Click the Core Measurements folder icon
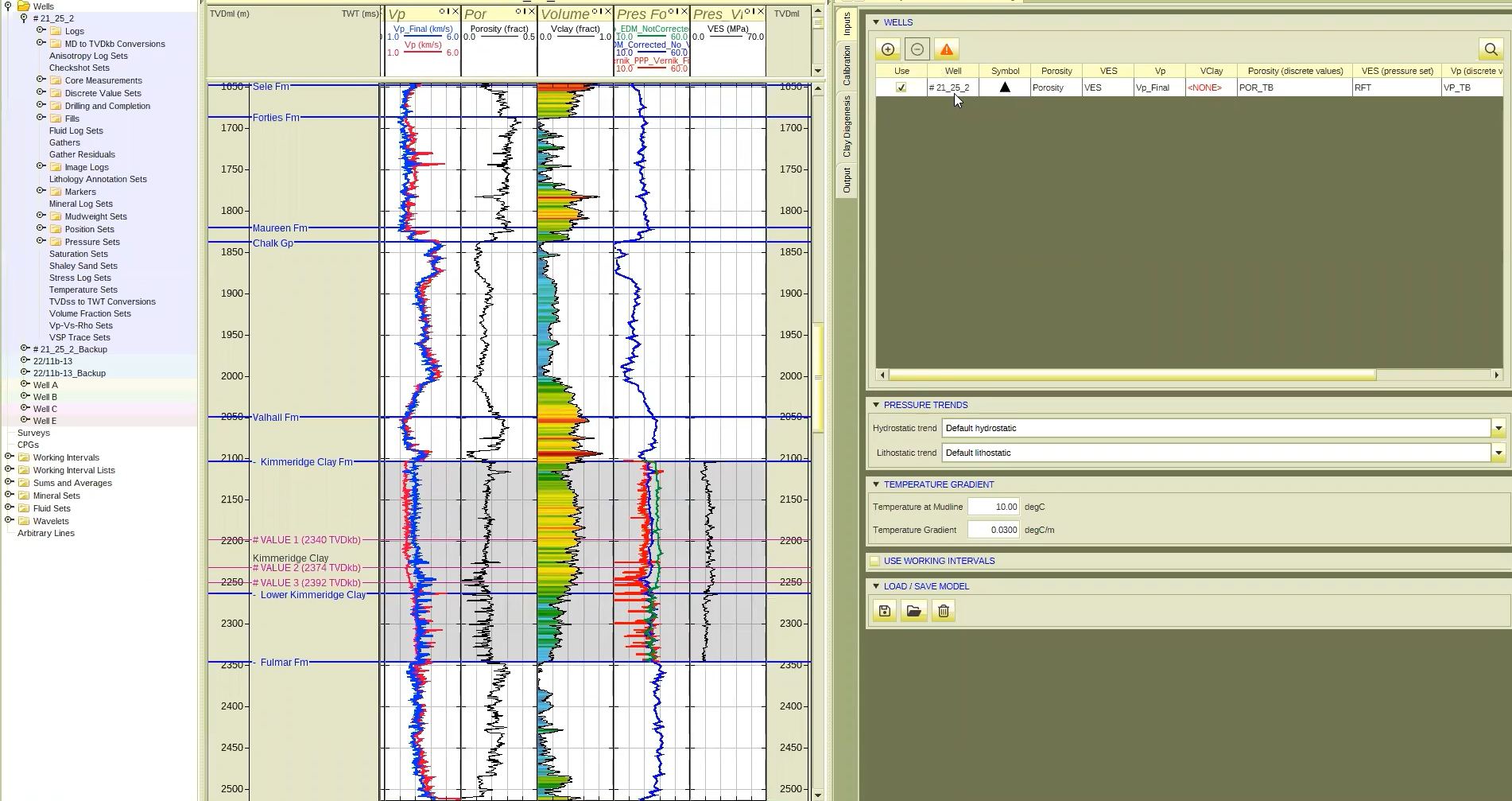Screen dimensions: 1512x801 56,80
